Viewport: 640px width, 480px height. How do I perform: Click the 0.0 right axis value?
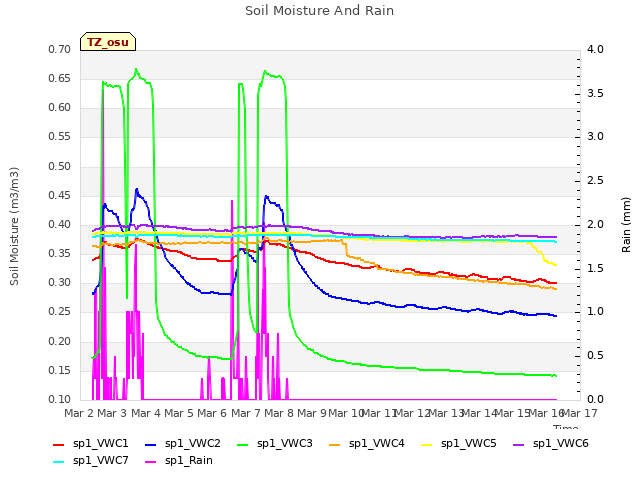(595, 399)
